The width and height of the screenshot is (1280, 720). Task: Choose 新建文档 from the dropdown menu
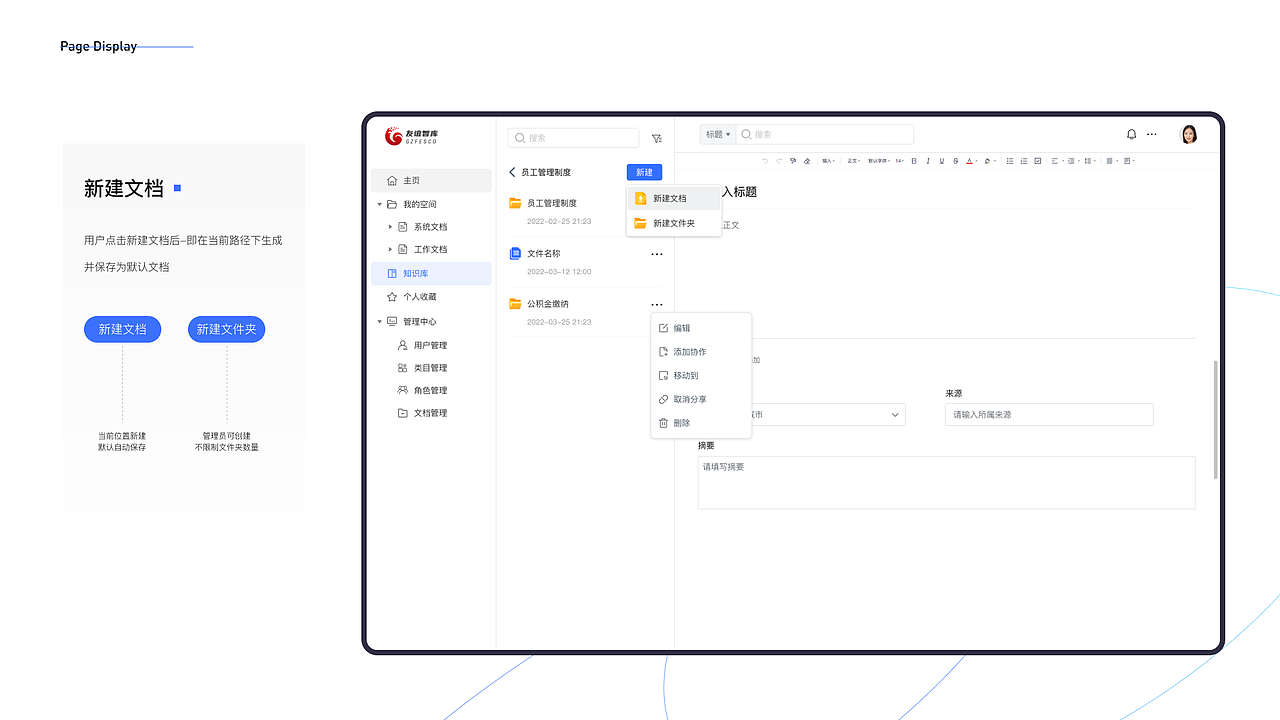tap(674, 198)
